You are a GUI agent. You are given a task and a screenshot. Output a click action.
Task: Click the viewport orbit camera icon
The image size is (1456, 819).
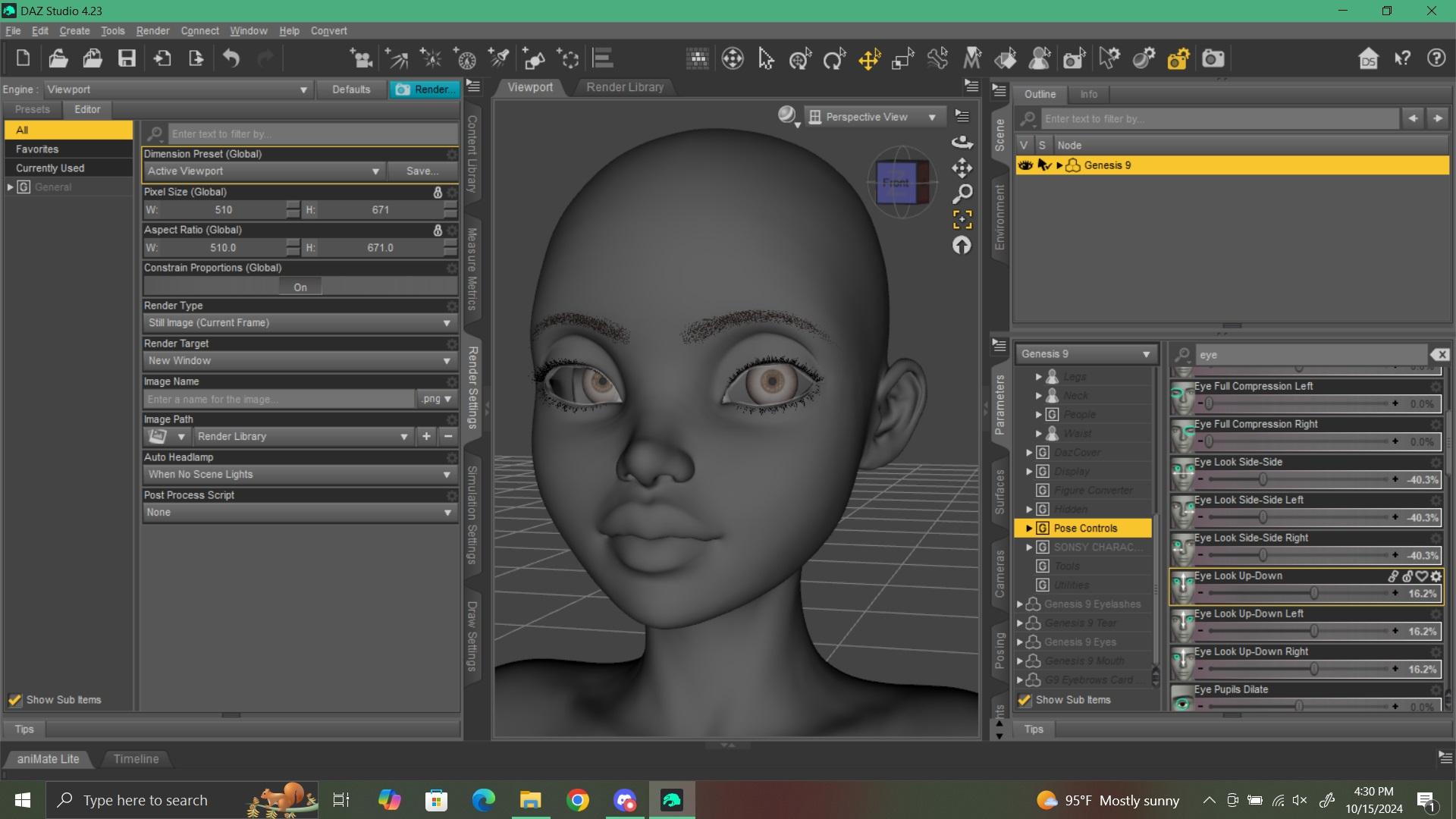click(x=962, y=143)
